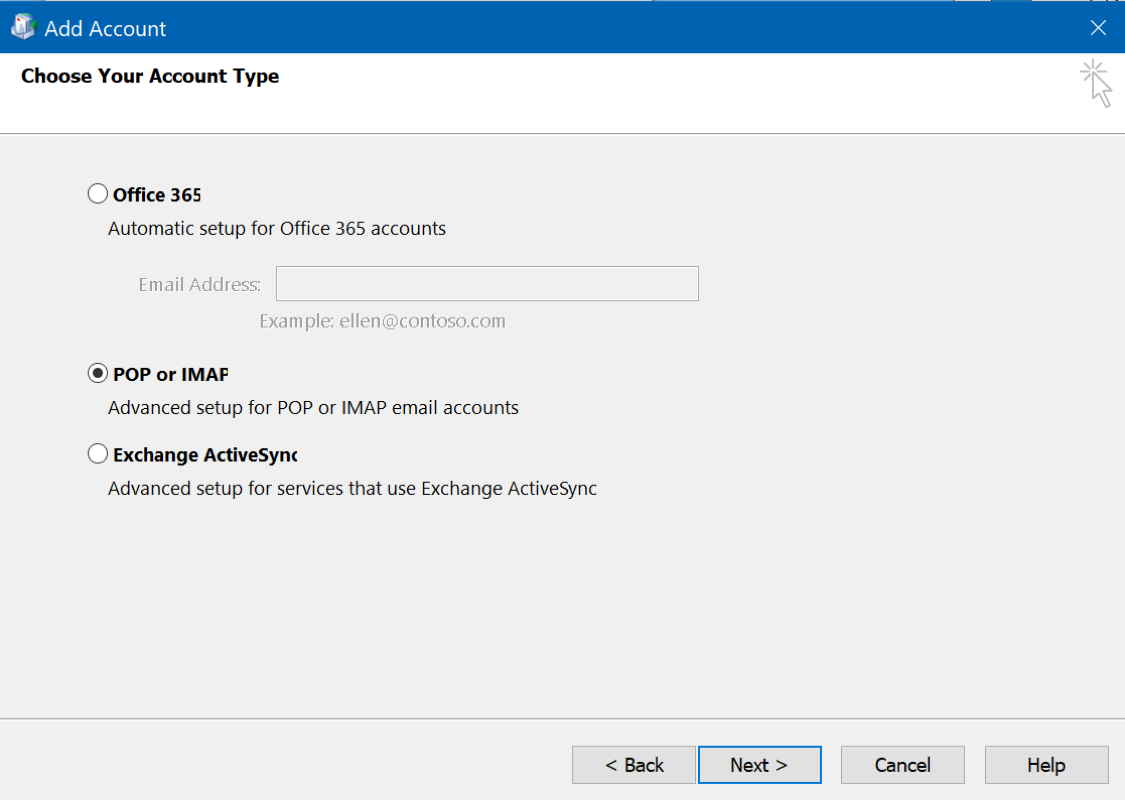Select the Exchange ActiveSync radio button
The width and height of the screenshot is (1125, 800).
[98, 454]
